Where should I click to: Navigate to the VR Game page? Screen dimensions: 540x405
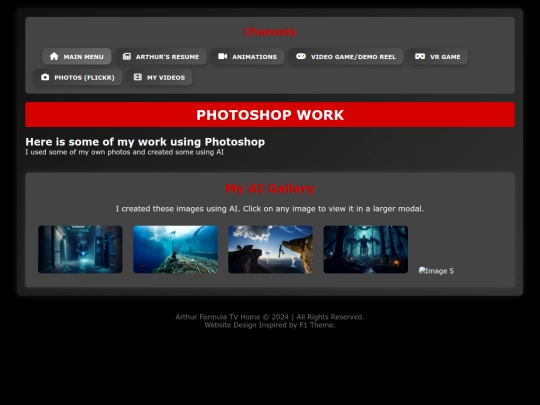tap(437, 56)
